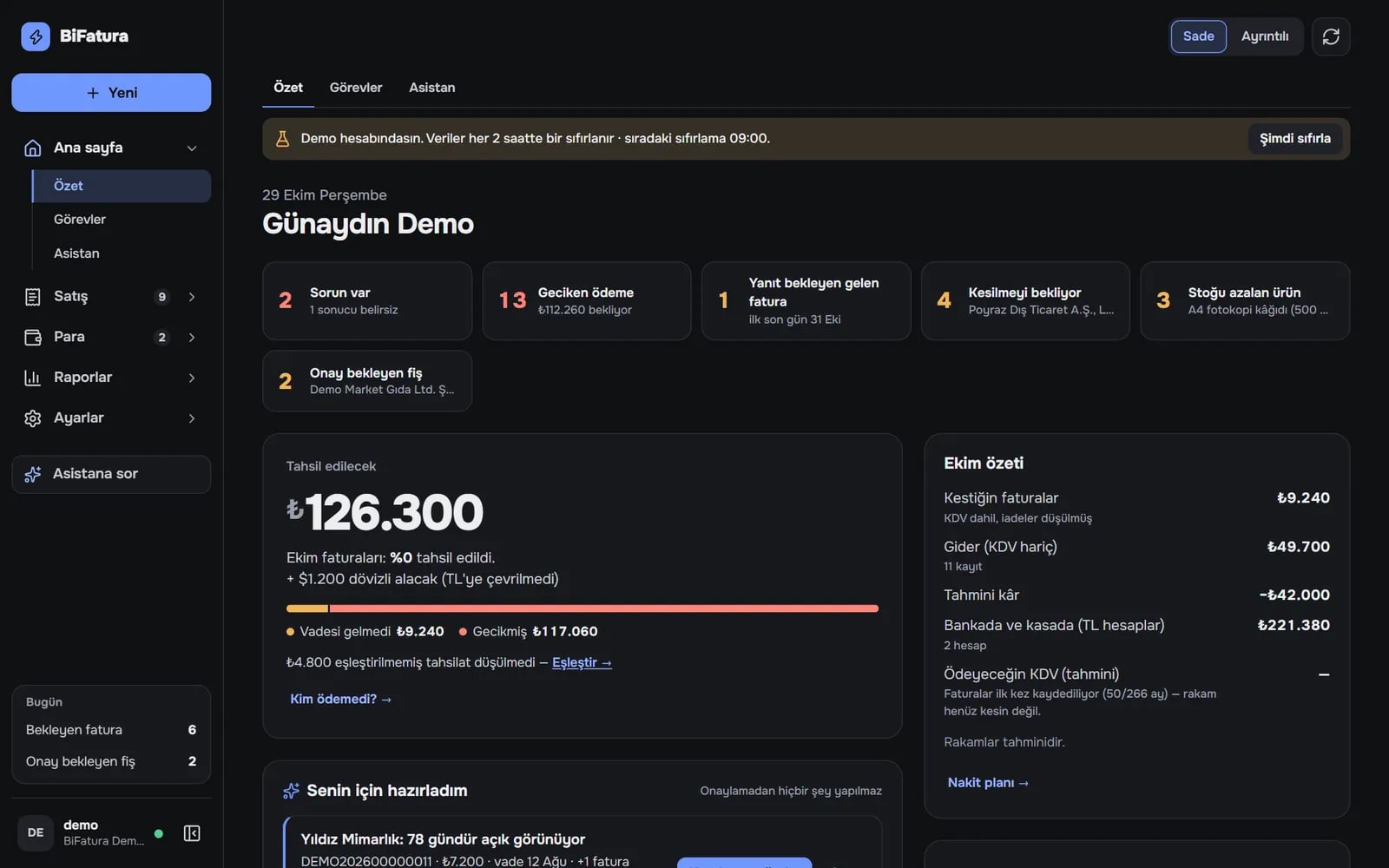
Task: Click the refresh icon in the top bar
Action: point(1331,36)
